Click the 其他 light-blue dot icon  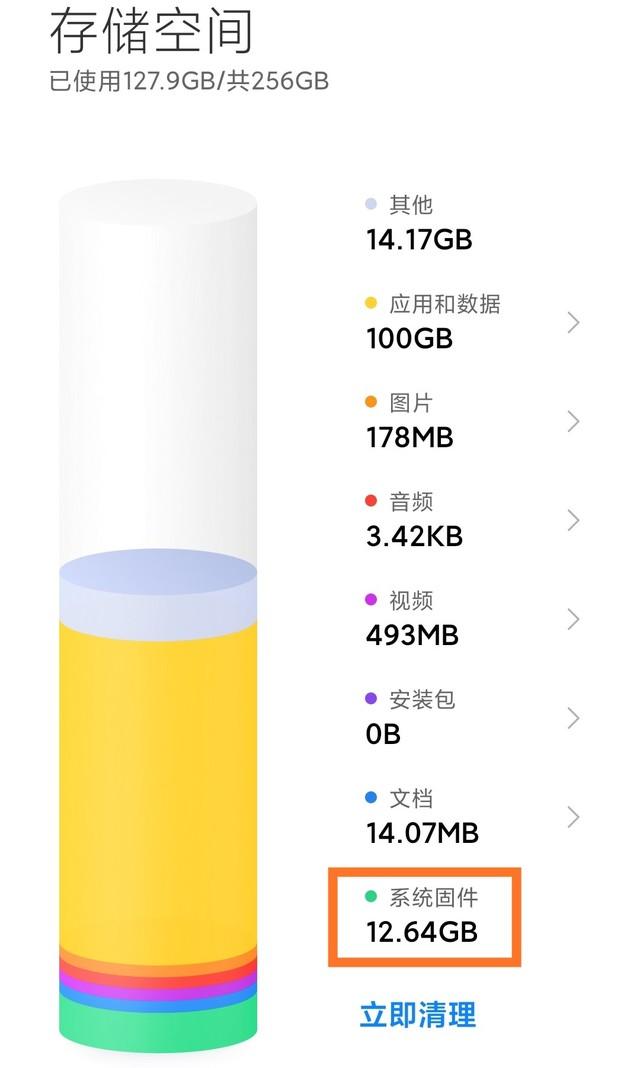[371, 204]
